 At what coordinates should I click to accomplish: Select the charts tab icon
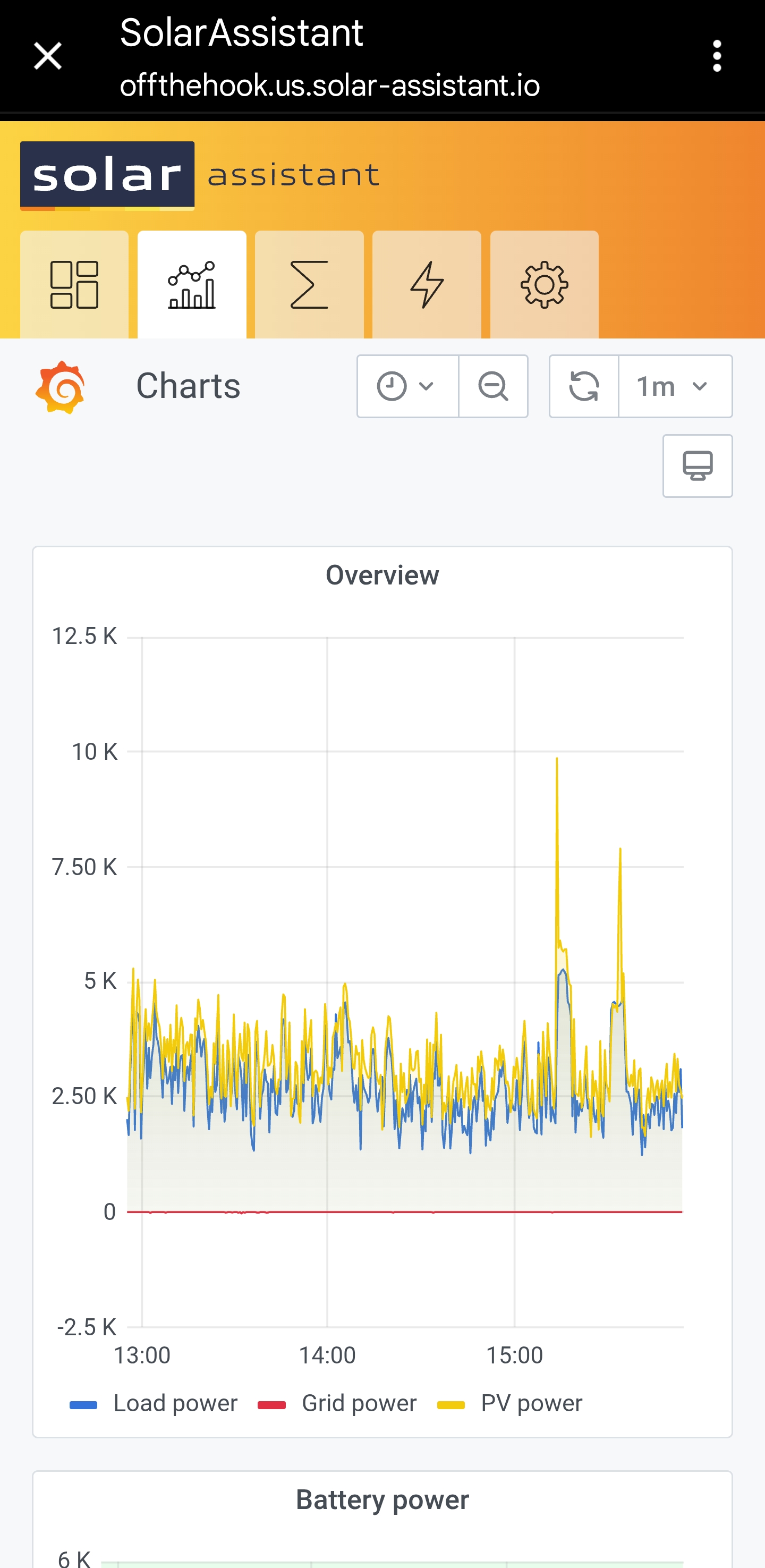(x=192, y=284)
